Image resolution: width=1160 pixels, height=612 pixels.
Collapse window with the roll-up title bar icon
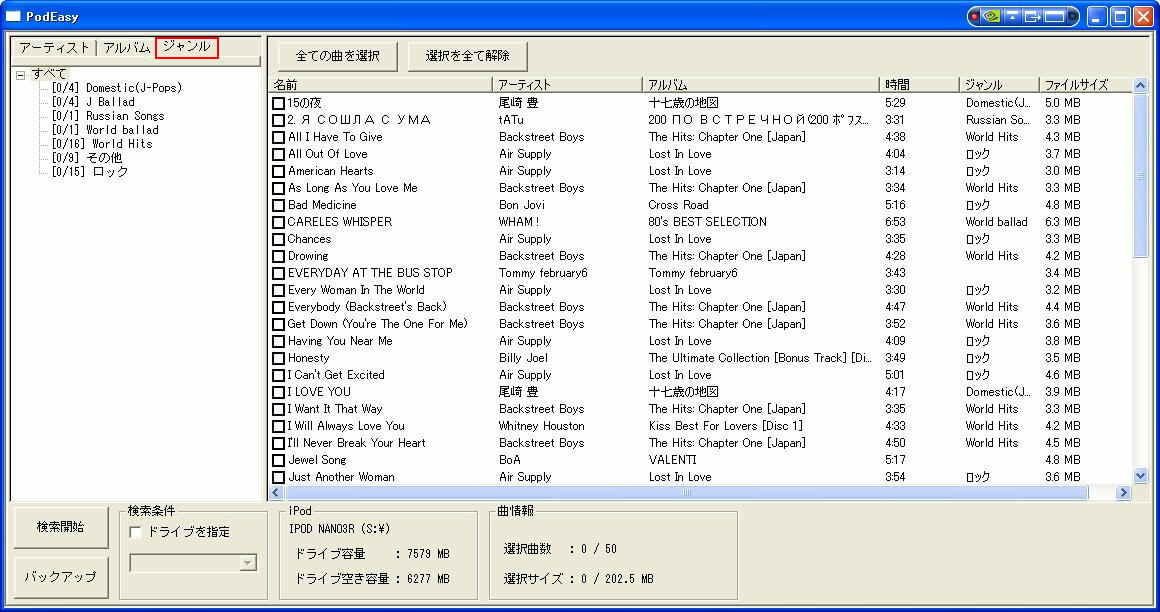tap(1012, 16)
